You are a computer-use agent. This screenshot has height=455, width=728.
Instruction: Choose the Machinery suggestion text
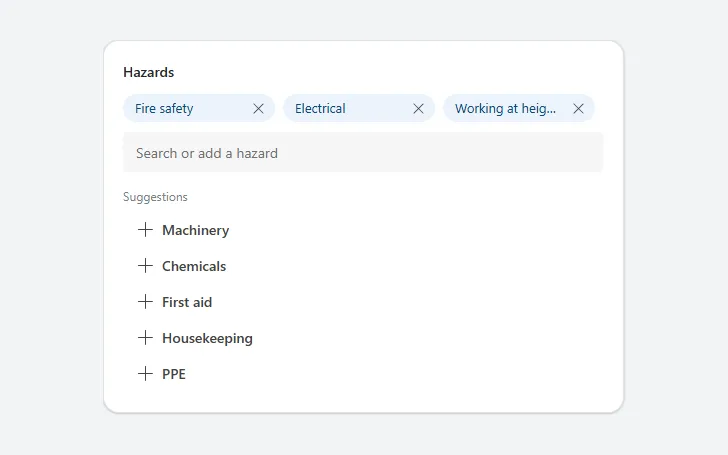tap(195, 230)
